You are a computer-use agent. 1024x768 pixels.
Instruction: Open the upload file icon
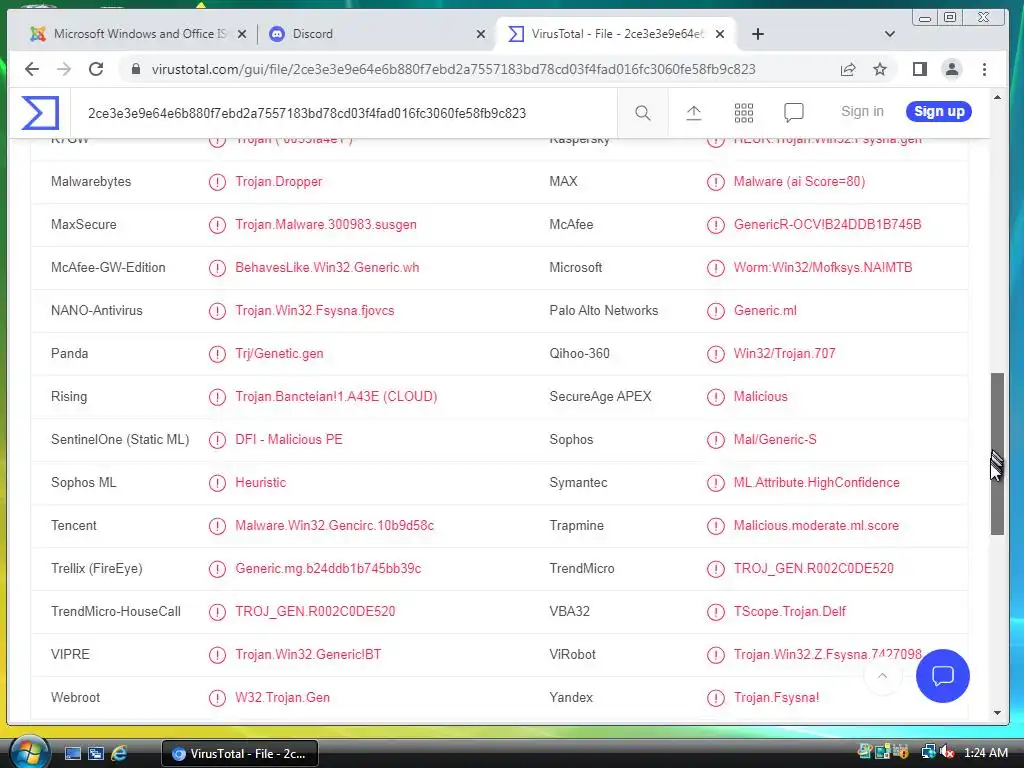click(694, 113)
